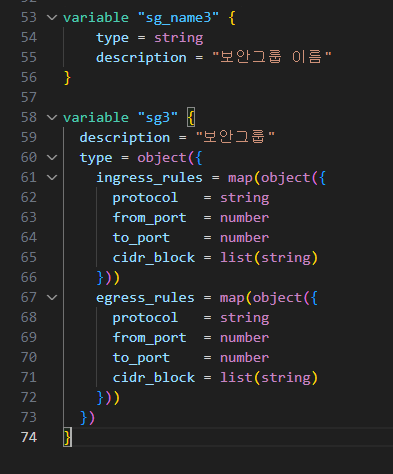Image resolution: width=393 pixels, height=474 pixels.
Task: Place cursor on "sg3" variable name
Action: tap(158, 118)
